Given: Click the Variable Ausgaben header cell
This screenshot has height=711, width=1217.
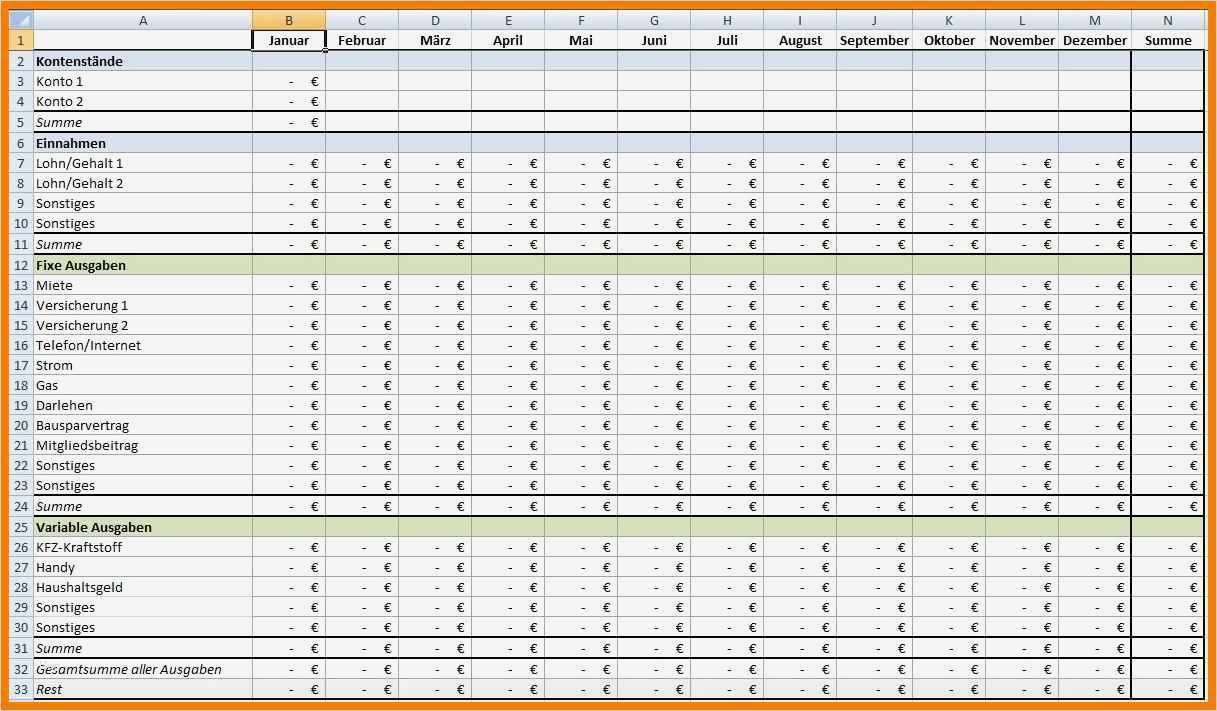Looking at the screenshot, I should [x=143, y=527].
